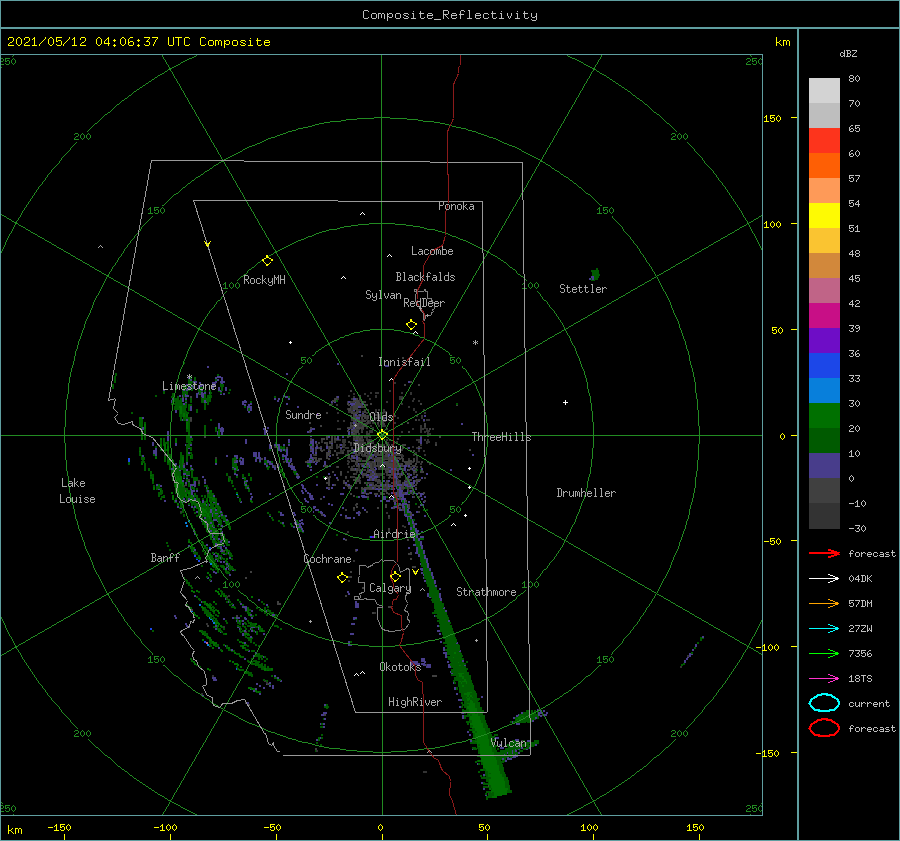Screen dimensions: 900x841
Task: Click the yellow radar site marker at Olds
Action: 382,435
